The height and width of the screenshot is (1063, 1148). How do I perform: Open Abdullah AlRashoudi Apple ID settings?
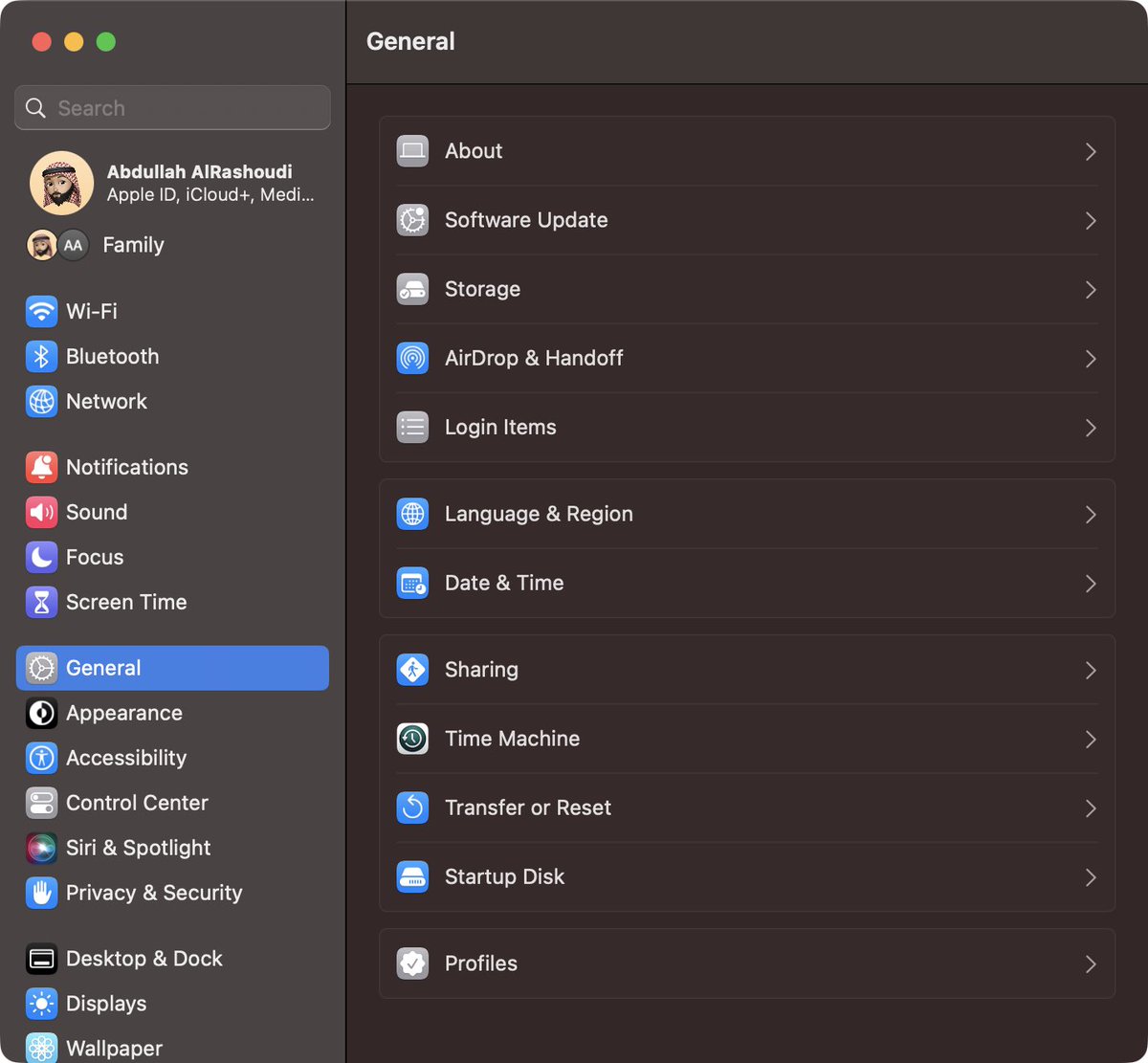pyautogui.click(x=172, y=183)
